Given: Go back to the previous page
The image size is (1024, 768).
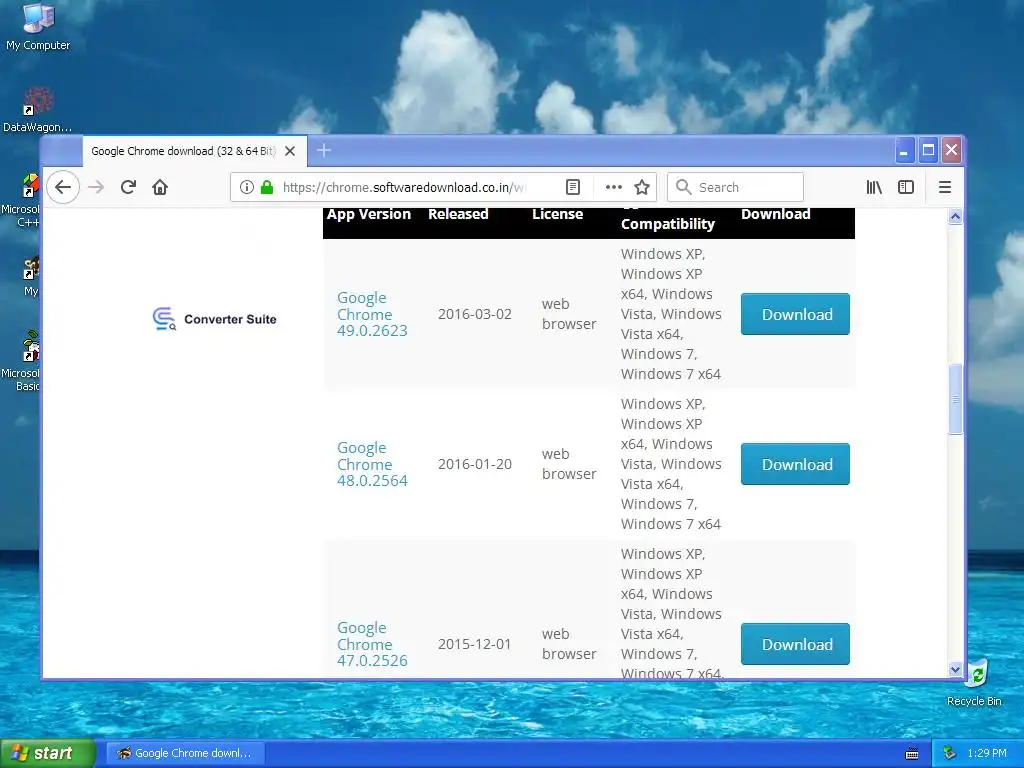Looking at the screenshot, I should pyautogui.click(x=63, y=187).
